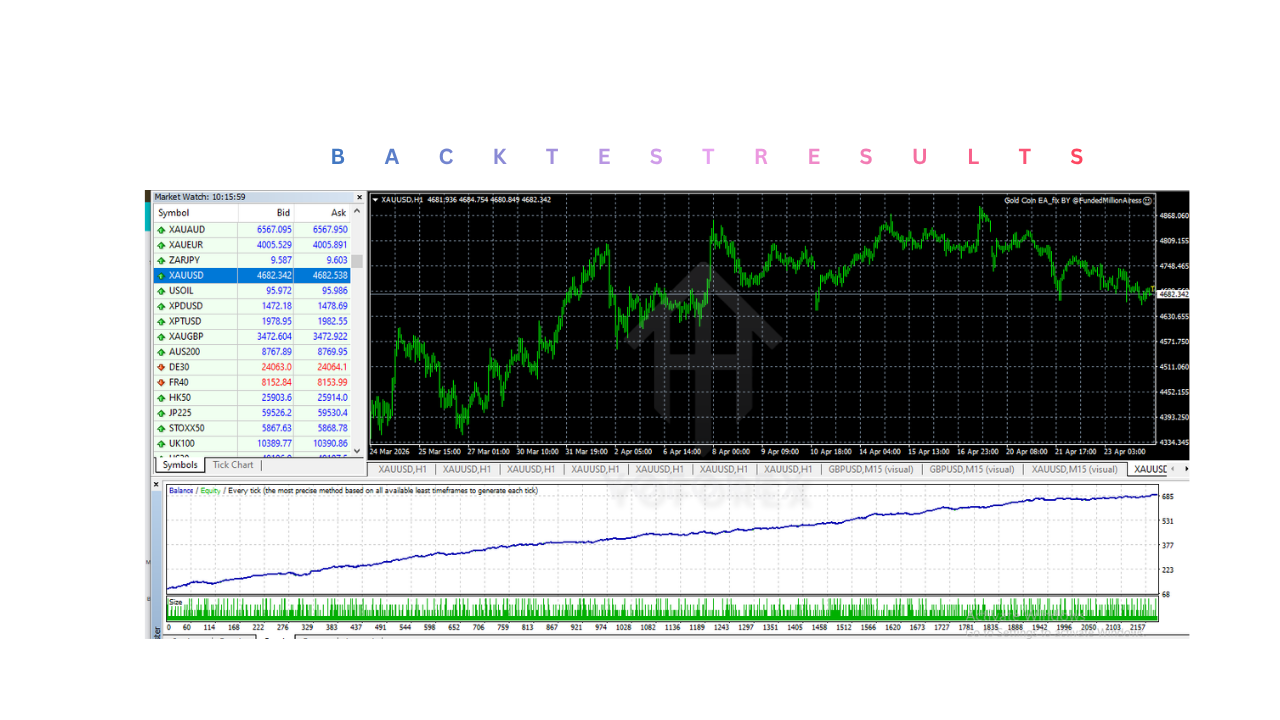The image size is (1280, 720).
Task: Select the icon beside ZARJPY
Action: tap(160, 259)
